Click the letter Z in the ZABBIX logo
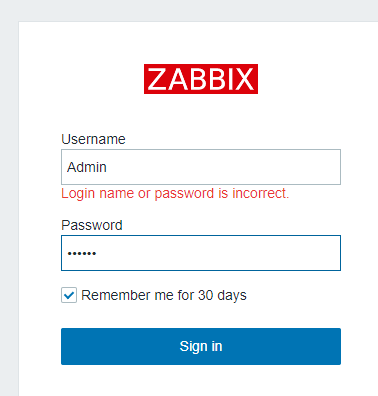This screenshot has width=378, height=396. (157, 79)
